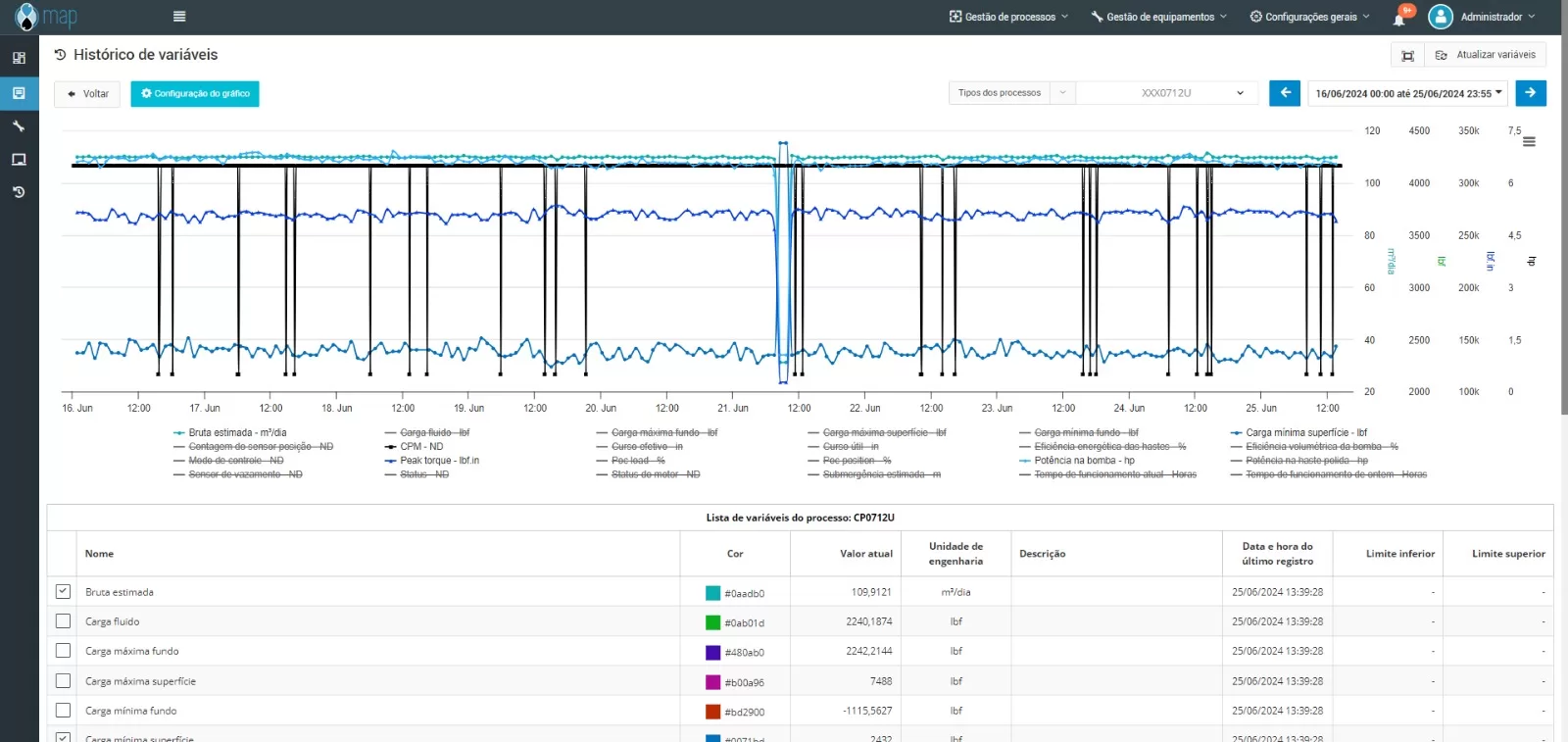The height and width of the screenshot is (742, 1568).
Task: Show Contagem do sensor posição series
Action: [x=254, y=447]
